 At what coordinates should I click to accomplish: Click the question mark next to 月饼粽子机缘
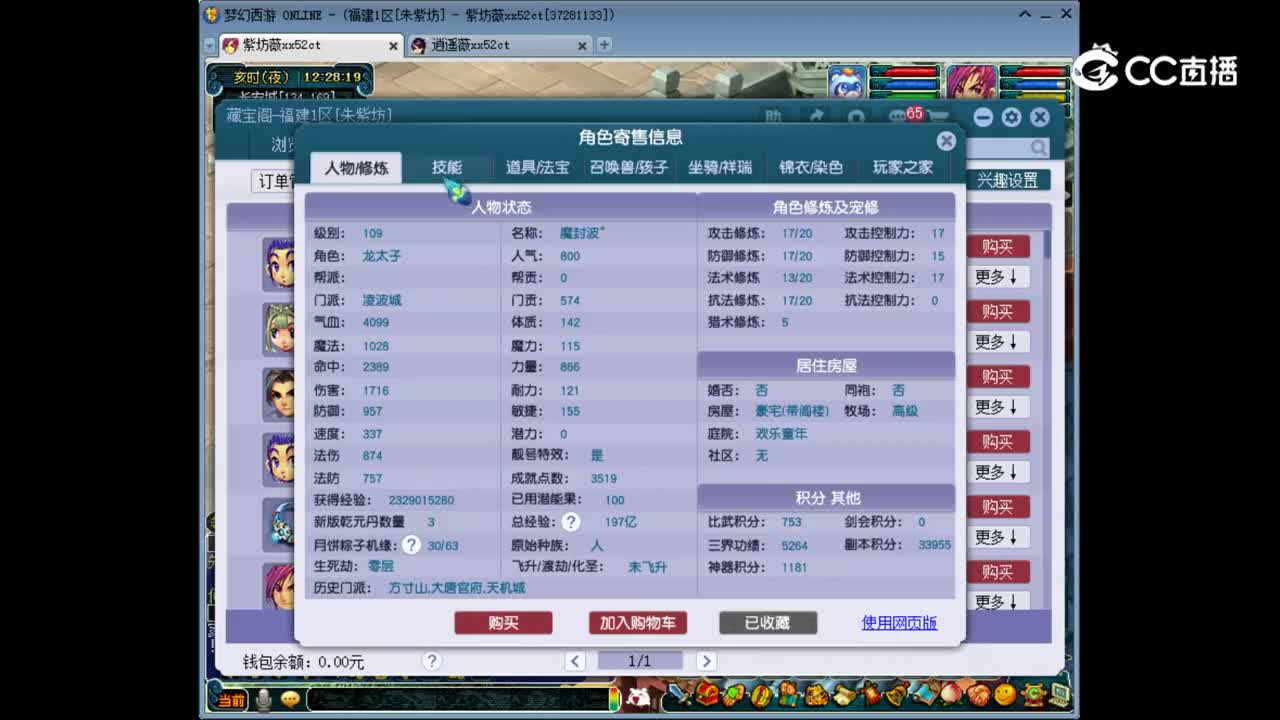[411, 545]
